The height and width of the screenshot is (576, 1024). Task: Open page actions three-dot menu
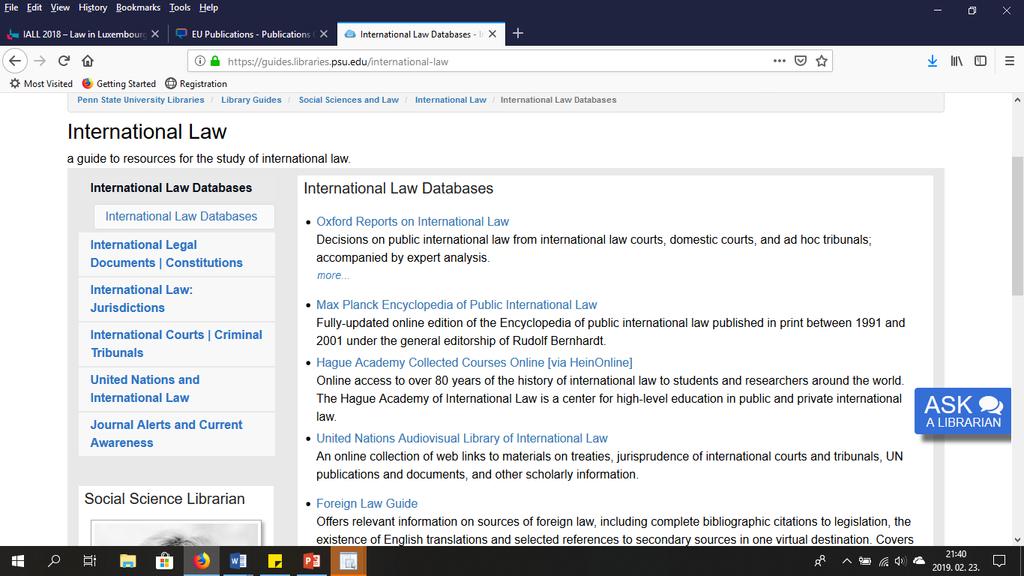(x=779, y=61)
